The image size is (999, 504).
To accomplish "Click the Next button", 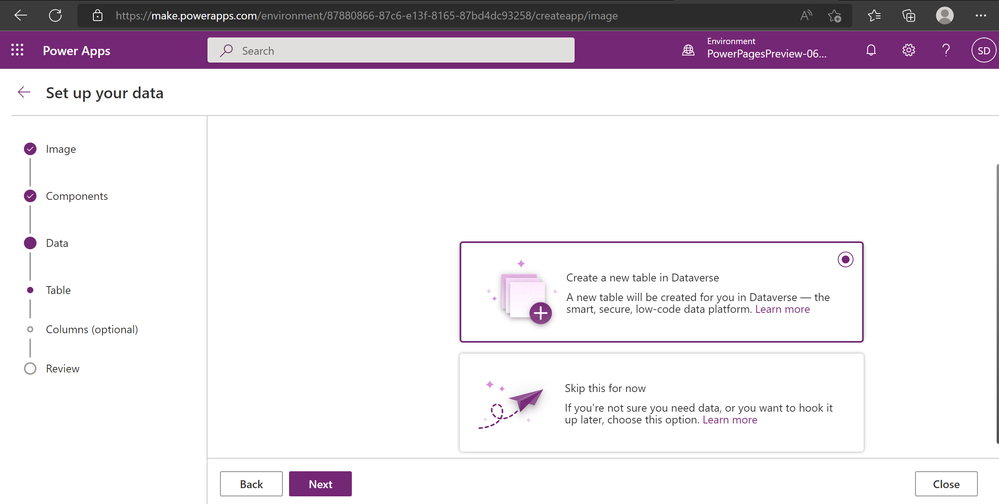I will tap(320, 484).
